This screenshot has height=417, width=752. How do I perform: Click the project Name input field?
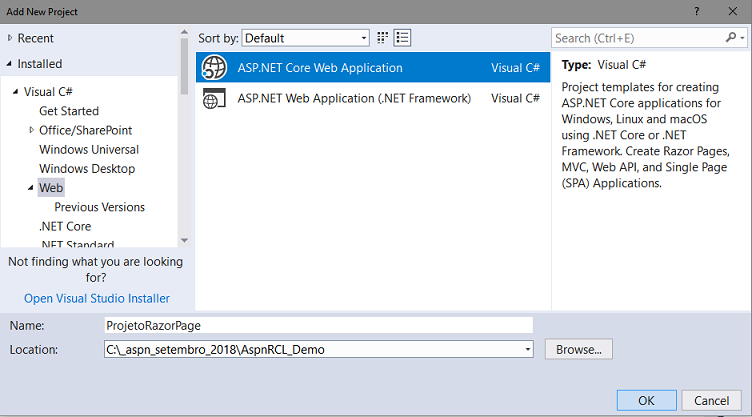318,325
